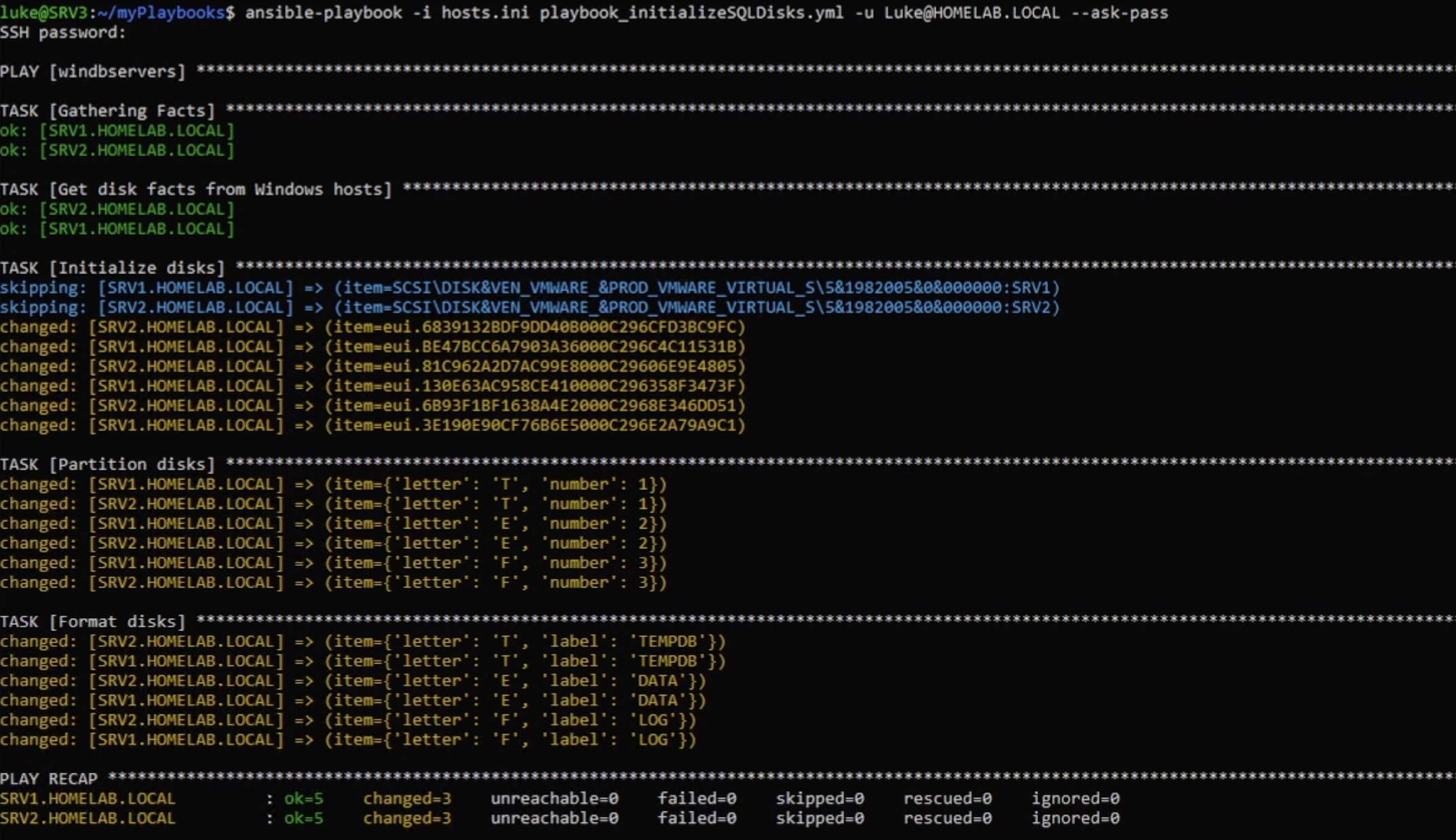This screenshot has height=840, width=1456.
Task: Click skipped=0 in the SRV2 recap row
Action: tap(820, 819)
